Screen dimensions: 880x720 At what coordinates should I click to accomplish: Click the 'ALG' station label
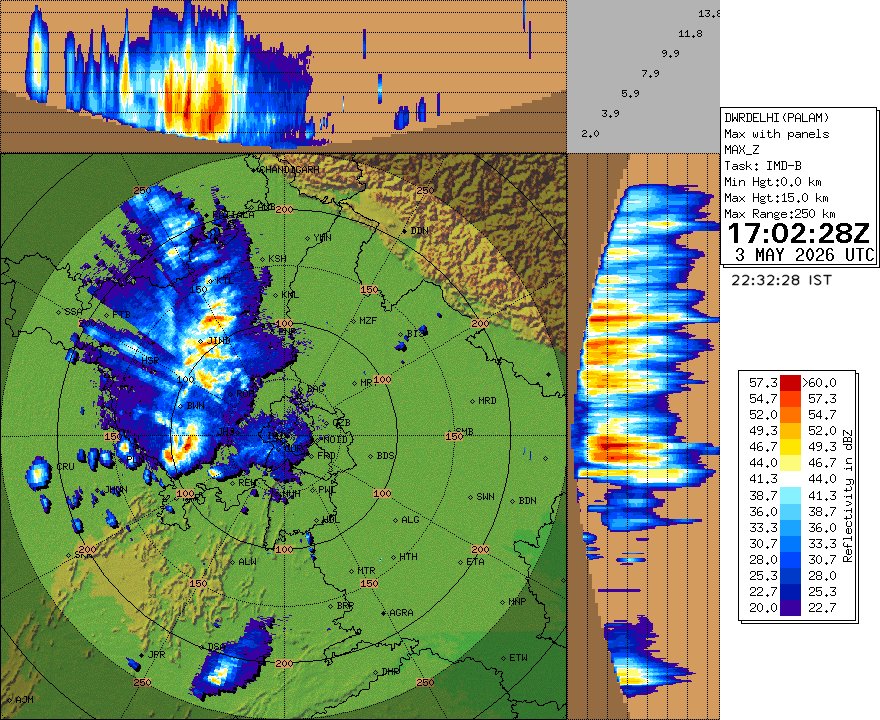click(x=410, y=520)
